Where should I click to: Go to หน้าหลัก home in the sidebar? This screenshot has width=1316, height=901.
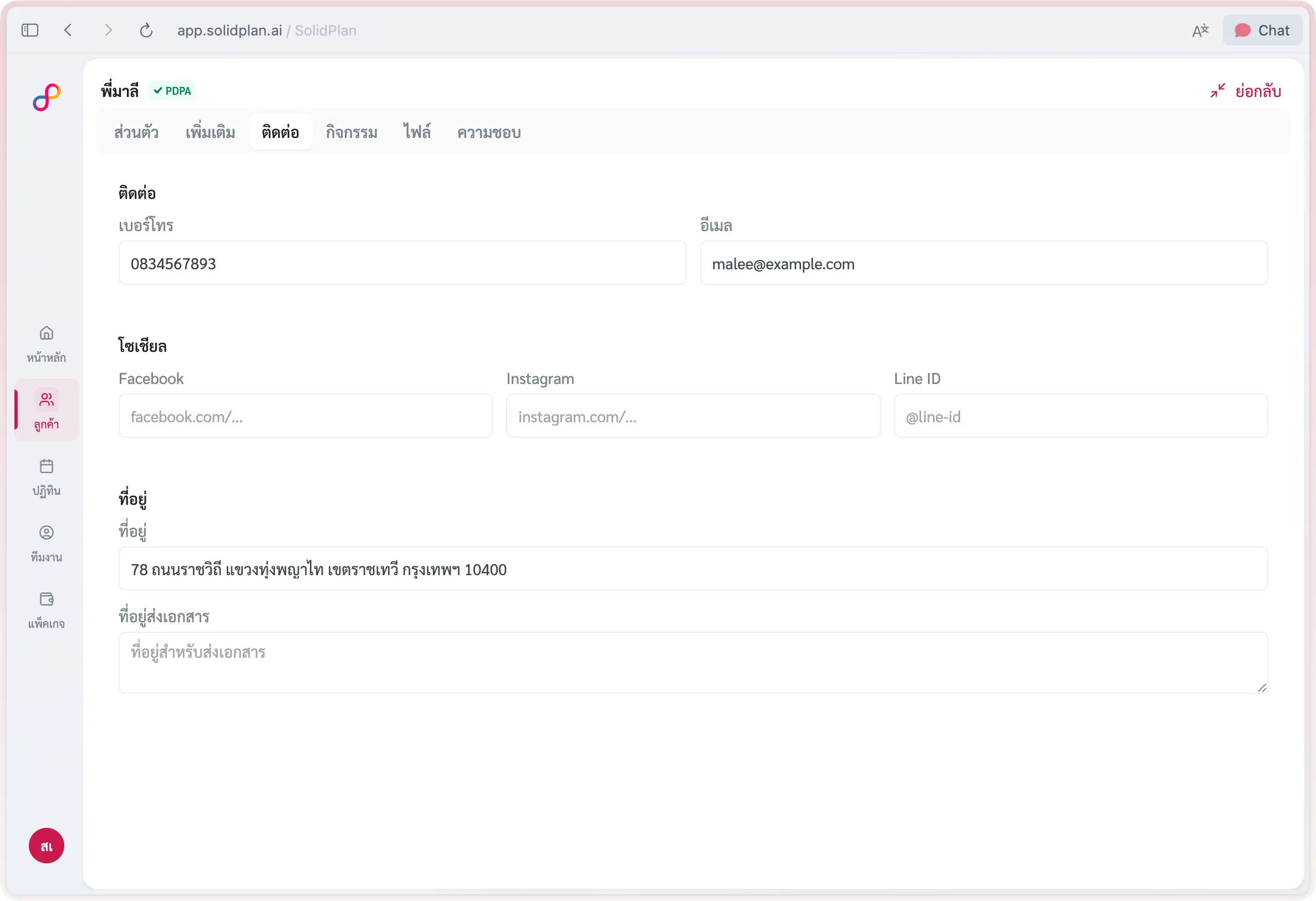[x=47, y=344]
